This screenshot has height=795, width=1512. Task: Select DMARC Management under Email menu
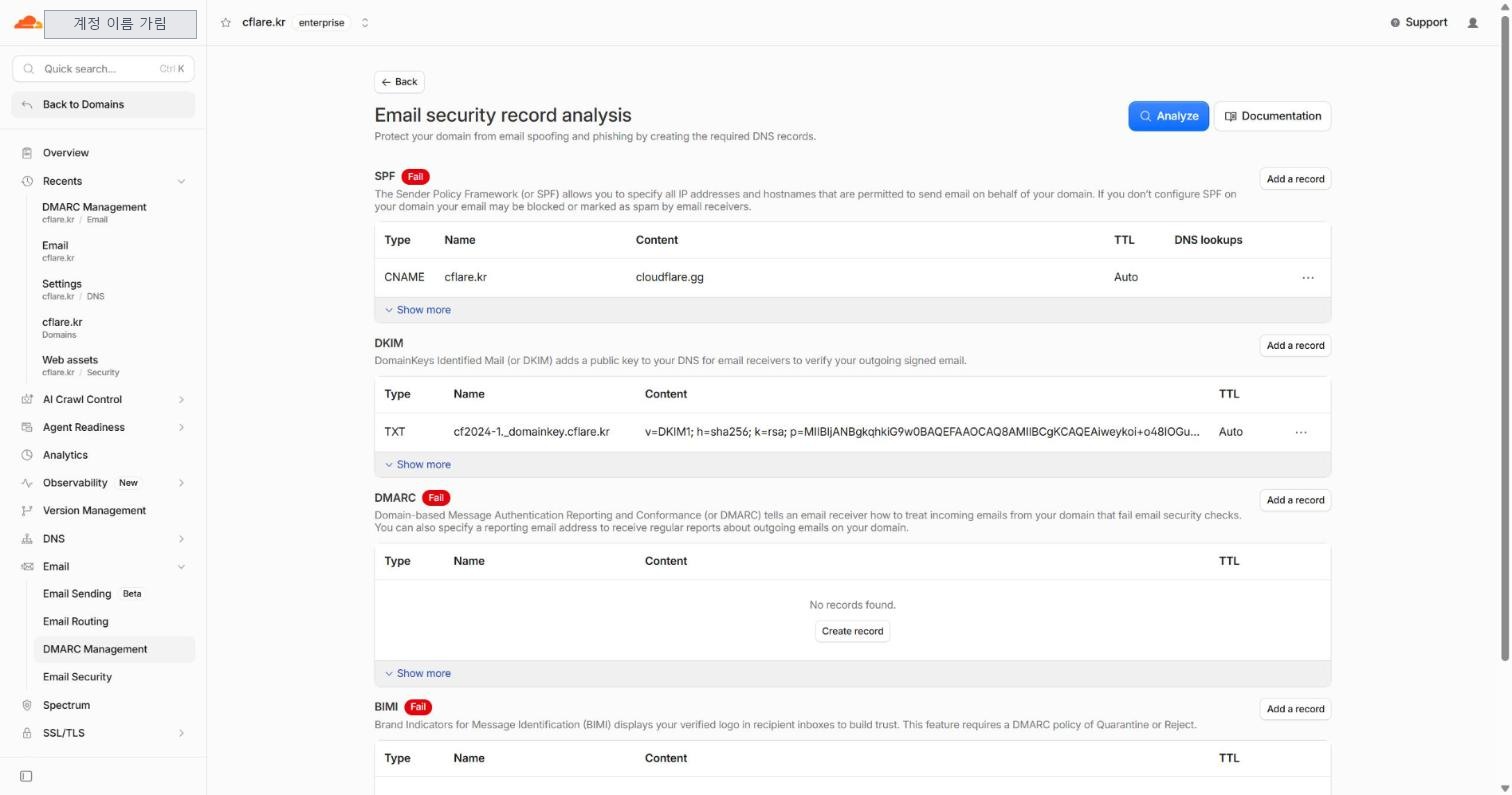point(114,649)
